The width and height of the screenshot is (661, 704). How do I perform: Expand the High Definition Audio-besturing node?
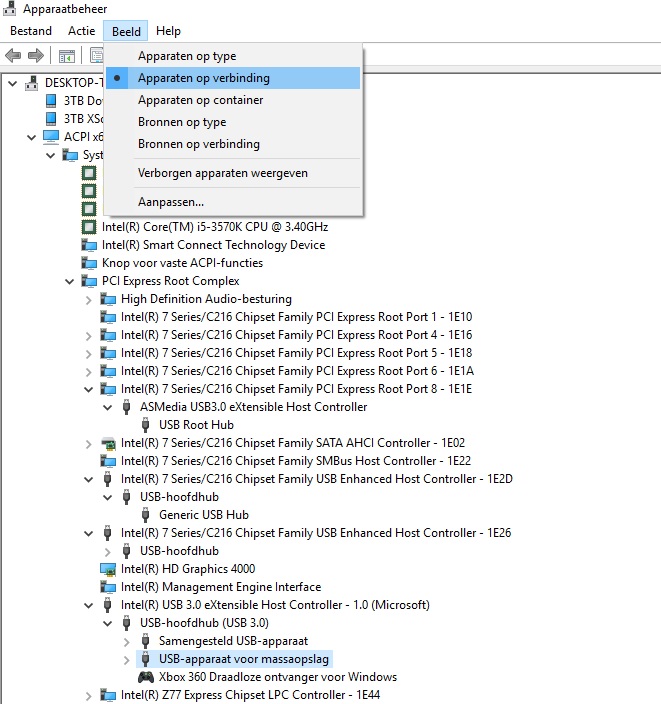pyautogui.click(x=88, y=299)
